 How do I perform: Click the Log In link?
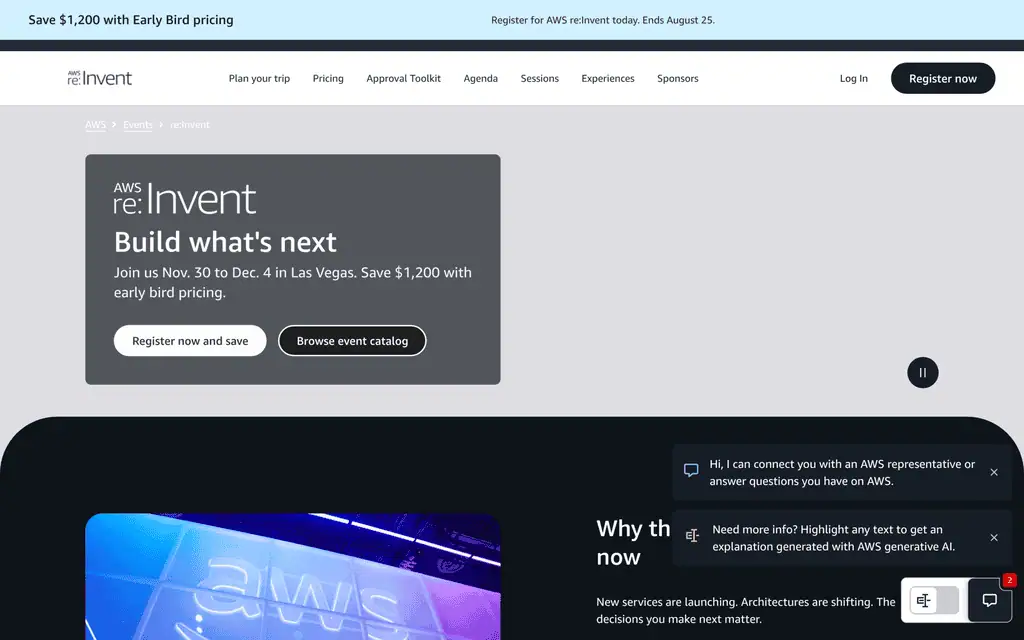click(x=854, y=78)
